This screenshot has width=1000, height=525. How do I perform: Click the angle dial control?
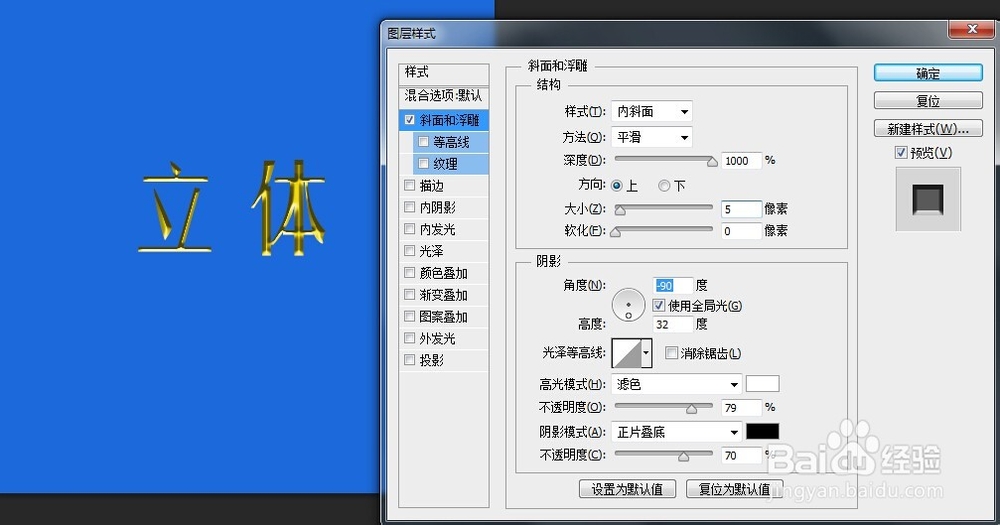[628, 305]
